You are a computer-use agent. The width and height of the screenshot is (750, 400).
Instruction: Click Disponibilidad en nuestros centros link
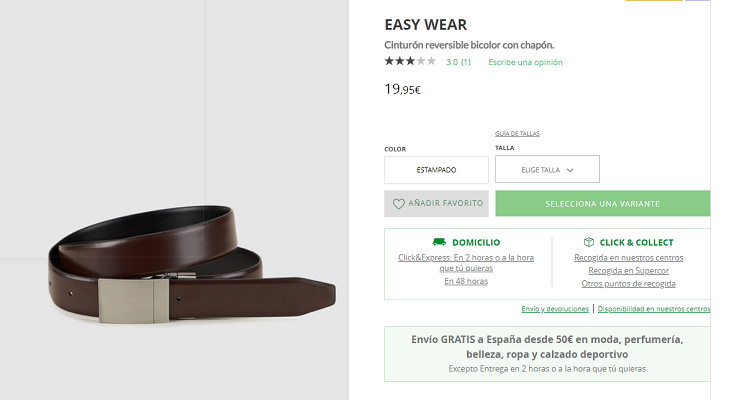coord(653,309)
